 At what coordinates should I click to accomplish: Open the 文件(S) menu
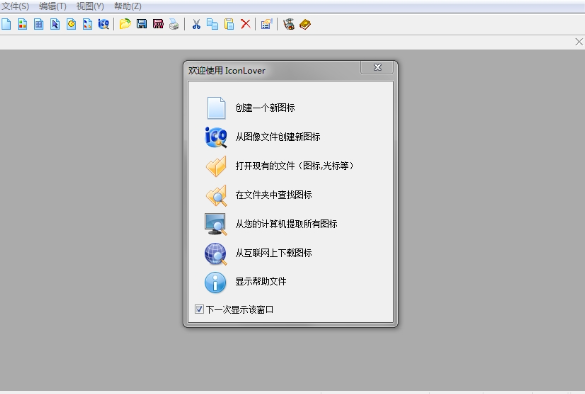click(x=16, y=6)
